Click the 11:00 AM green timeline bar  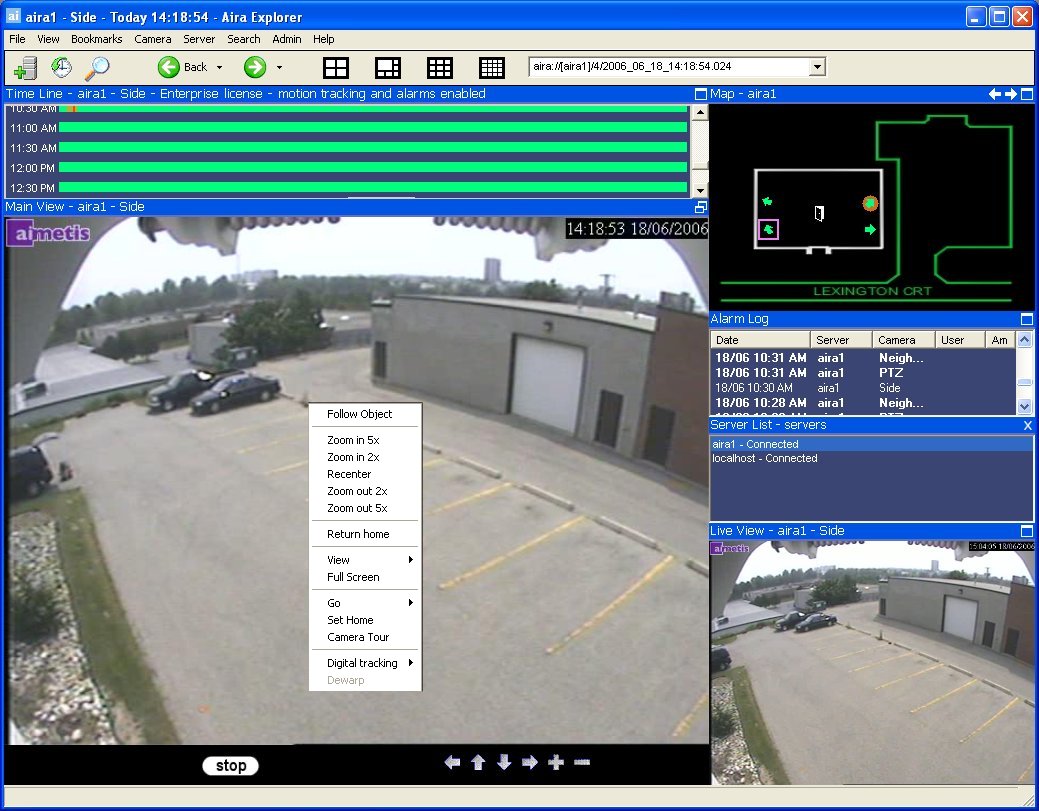373,128
